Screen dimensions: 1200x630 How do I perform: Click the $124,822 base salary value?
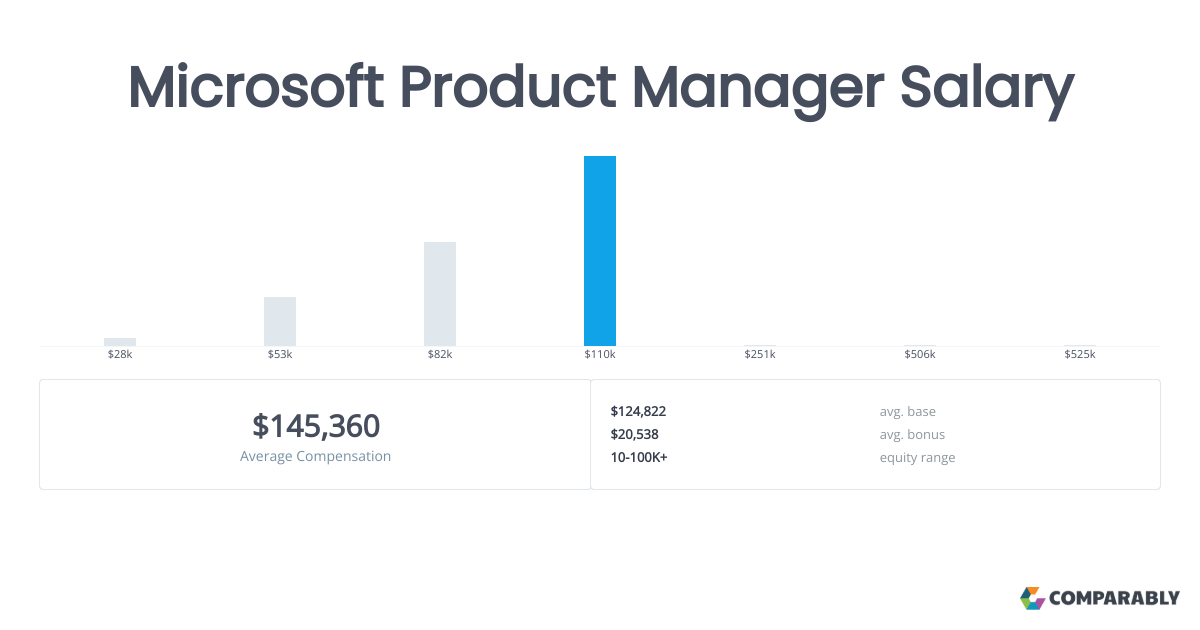click(638, 411)
